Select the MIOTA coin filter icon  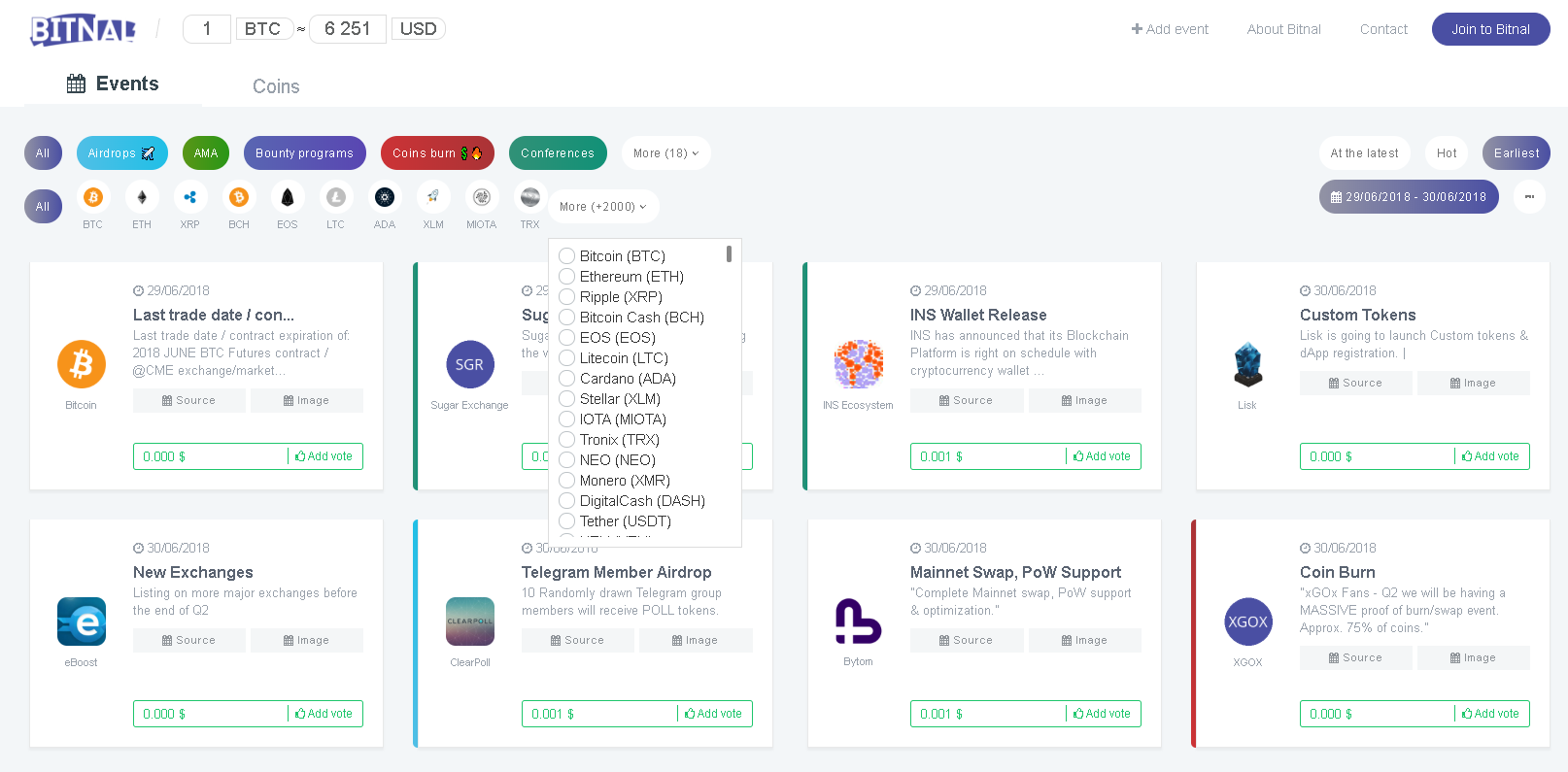[482, 197]
